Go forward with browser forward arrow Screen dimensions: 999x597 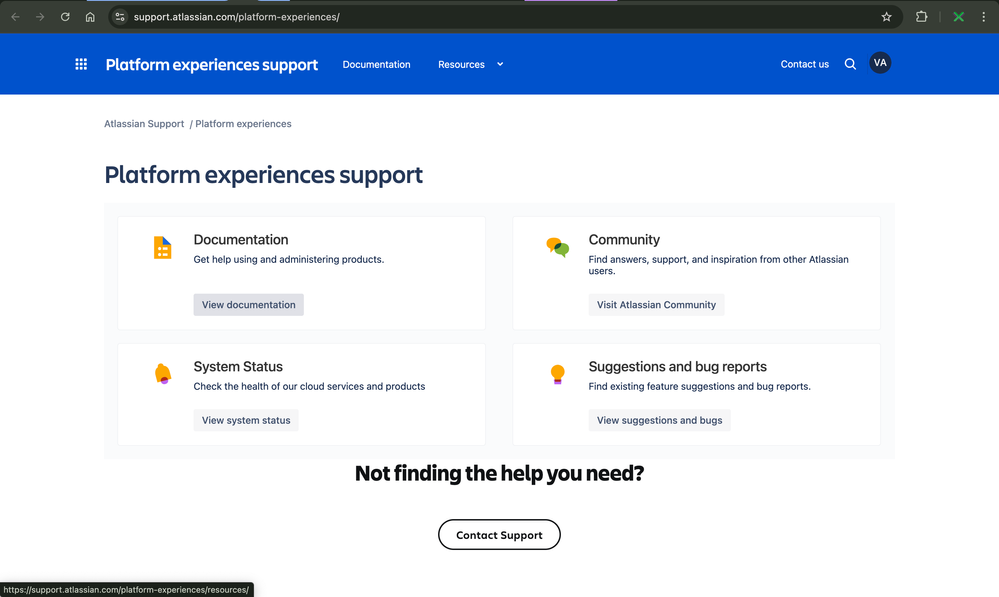pyautogui.click(x=40, y=17)
